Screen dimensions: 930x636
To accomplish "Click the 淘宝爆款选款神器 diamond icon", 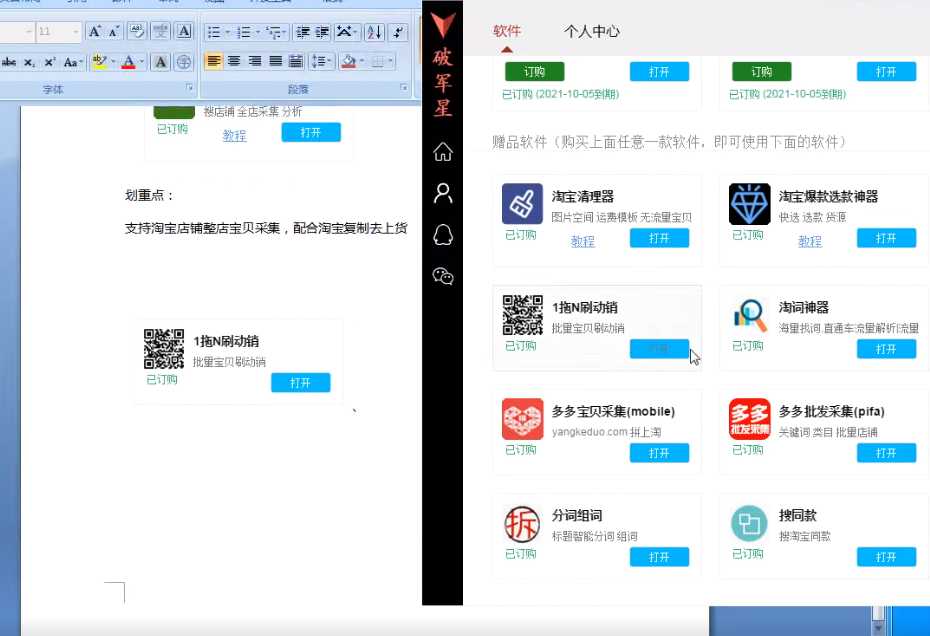I will click(x=749, y=203).
